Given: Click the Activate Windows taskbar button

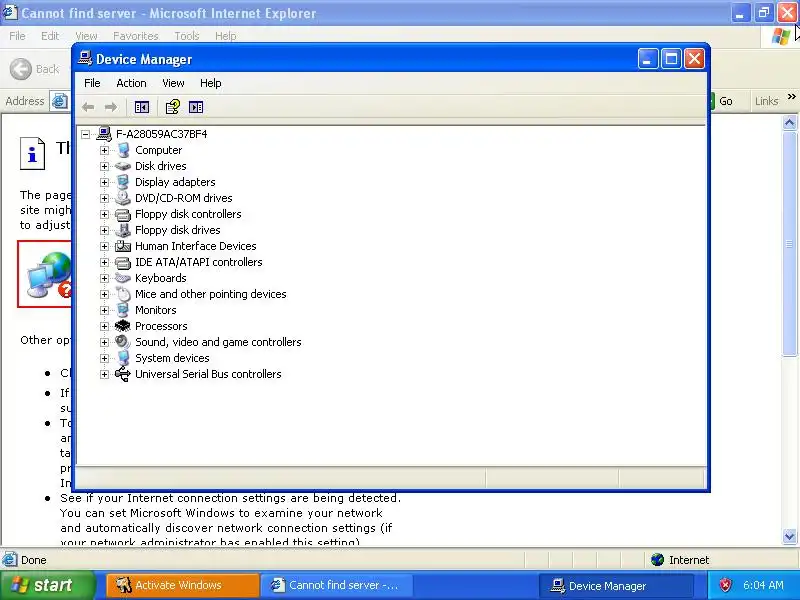Looking at the screenshot, I should coord(183,585).
